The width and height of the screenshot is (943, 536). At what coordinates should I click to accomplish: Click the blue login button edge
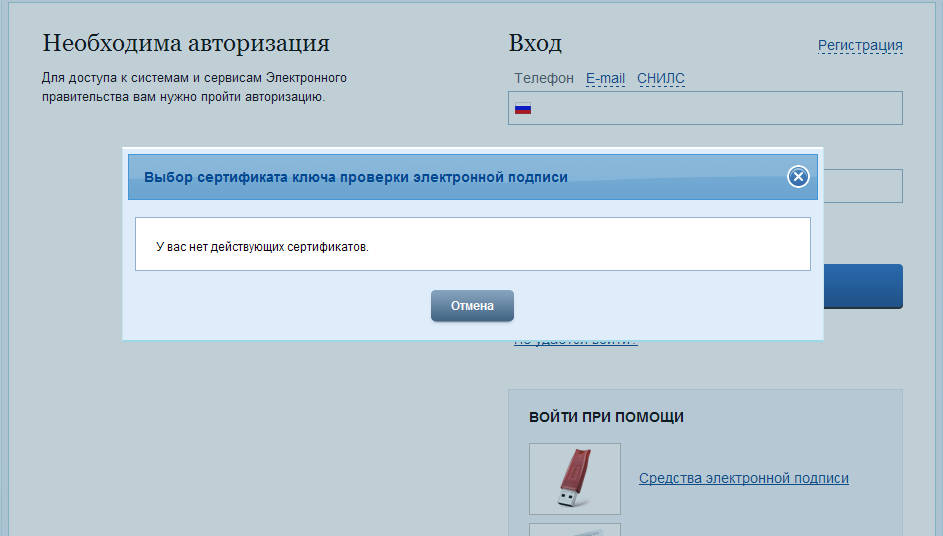coord(863,286)
